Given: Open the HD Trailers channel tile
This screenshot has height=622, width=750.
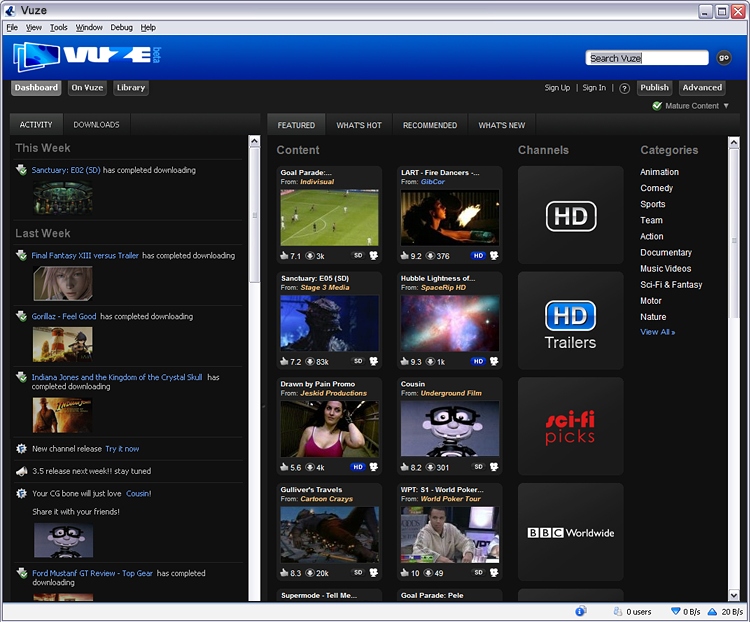Looking at the screenshot, I should tap(571, 321).
